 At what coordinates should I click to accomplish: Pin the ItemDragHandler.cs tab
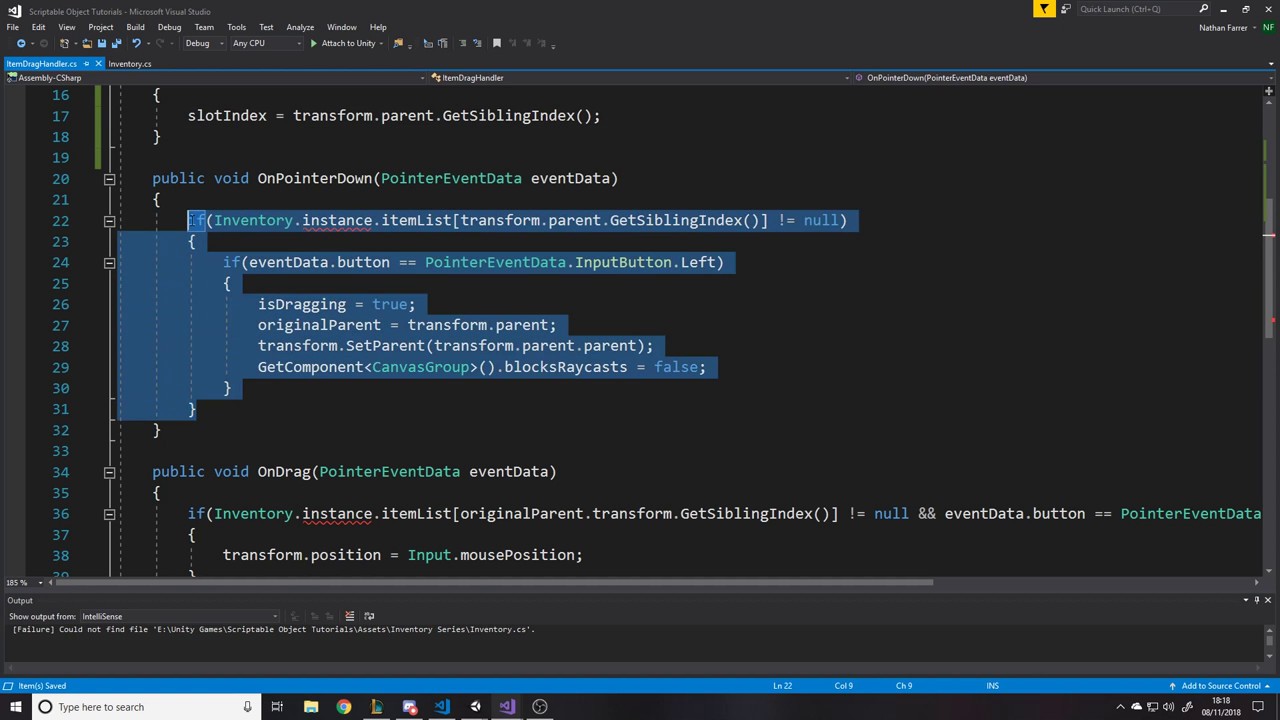click(86, 64)
